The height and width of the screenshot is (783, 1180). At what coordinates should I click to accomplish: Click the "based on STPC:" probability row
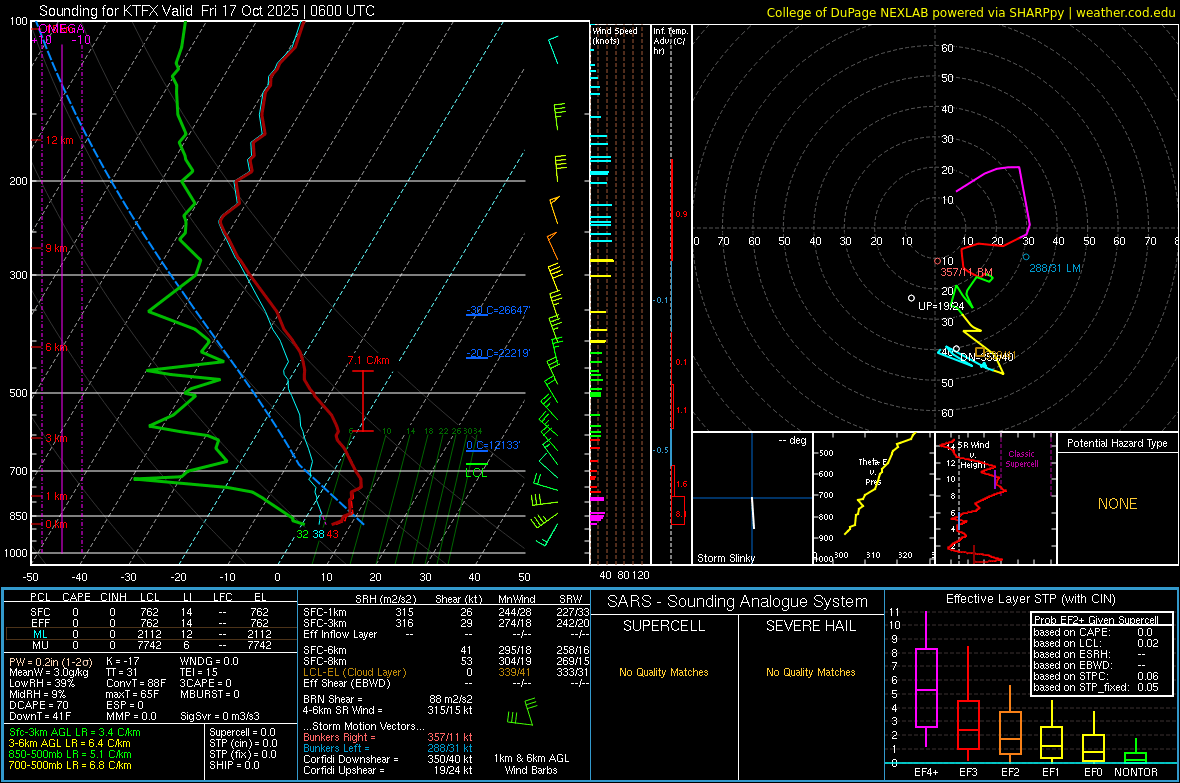pos(1096,676)
